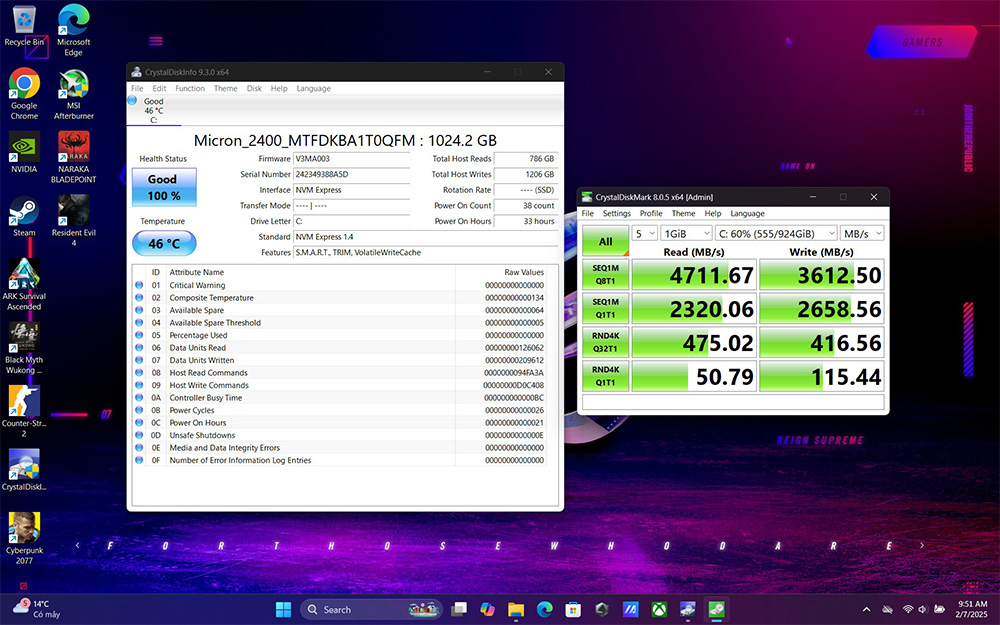Click the Good 100 % health status box
The width and height of the screenshot is (1000, 625).
(163, 187)
